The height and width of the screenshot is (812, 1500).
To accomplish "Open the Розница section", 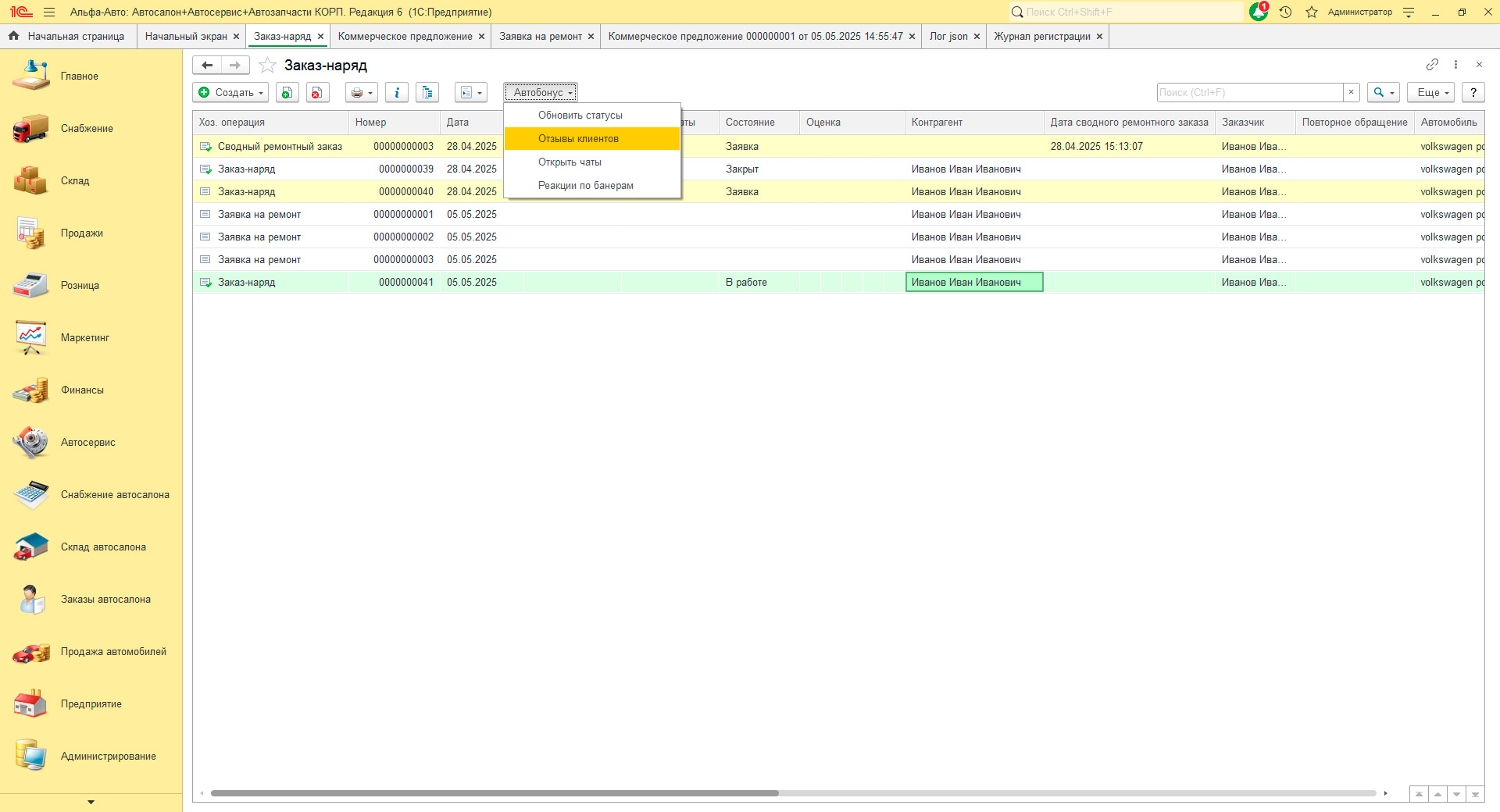I will tap(80, 285).
